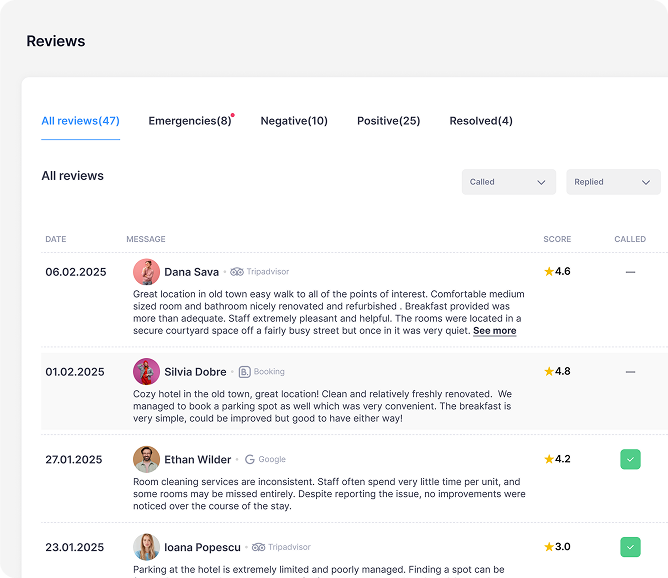668x578 pixels.
Task: Click Silvia Dobre's review text about cozy hotel
Action: [x=322, y=406]
